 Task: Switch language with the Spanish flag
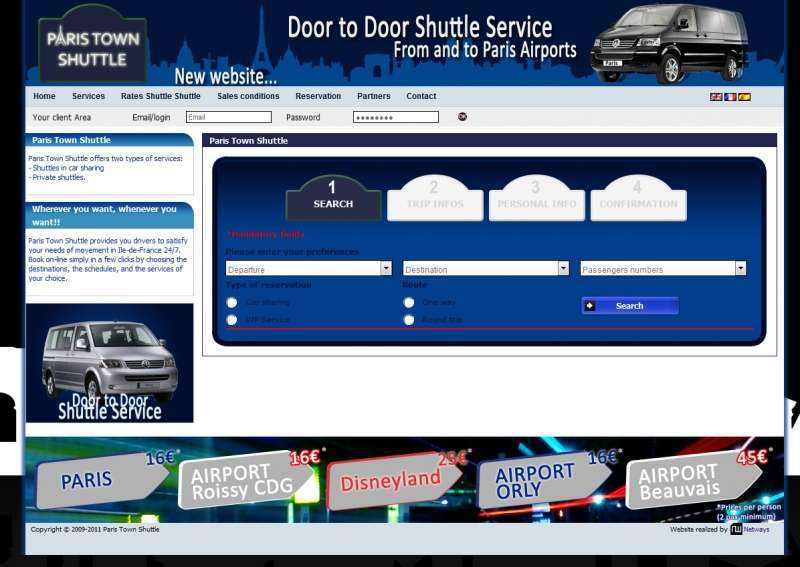pyautogui.click(x=744, y=96)
